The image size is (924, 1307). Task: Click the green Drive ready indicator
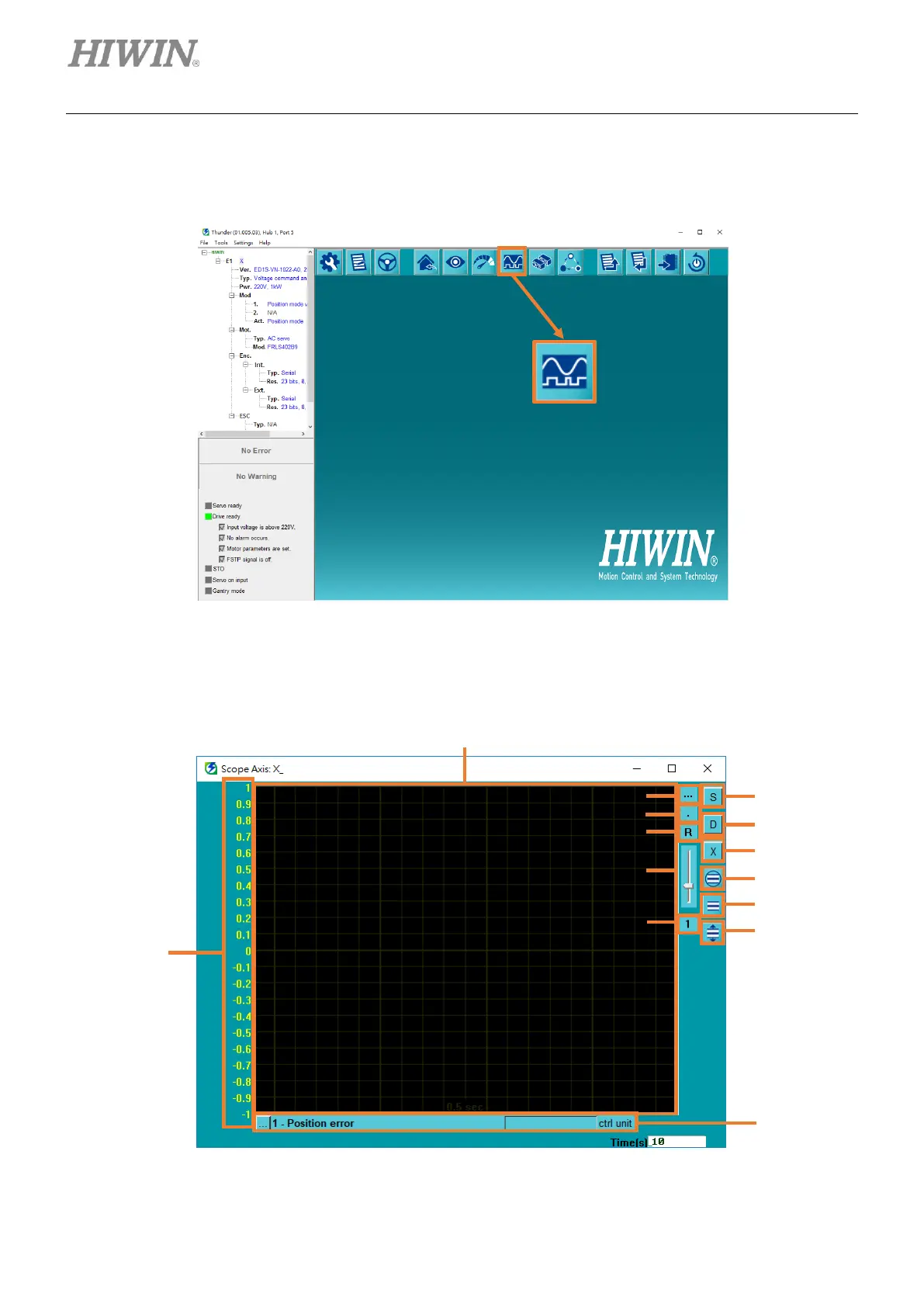tap(208, 516)
